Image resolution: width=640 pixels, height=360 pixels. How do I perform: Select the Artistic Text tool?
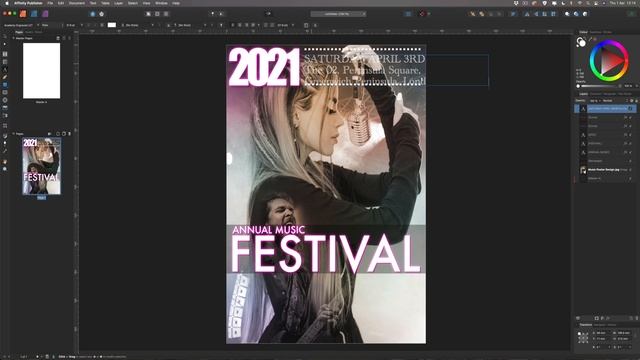pyautogui.click(x=5, y=69)
